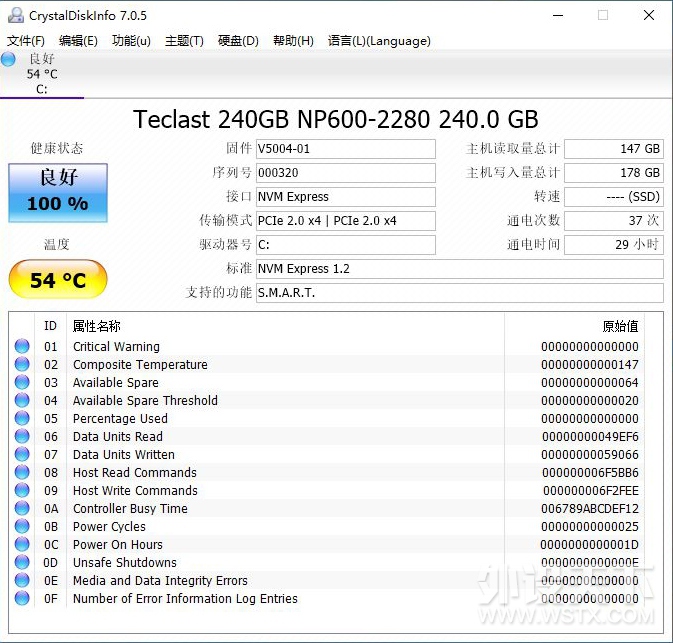Click the status orb for Critical Warning

(22, 346)
